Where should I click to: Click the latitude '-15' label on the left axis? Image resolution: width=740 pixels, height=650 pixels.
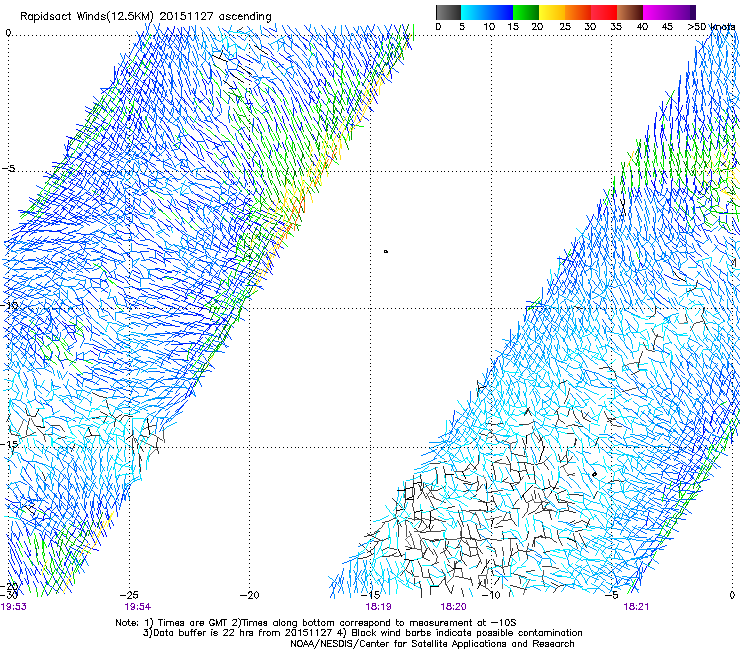point(9,444)
